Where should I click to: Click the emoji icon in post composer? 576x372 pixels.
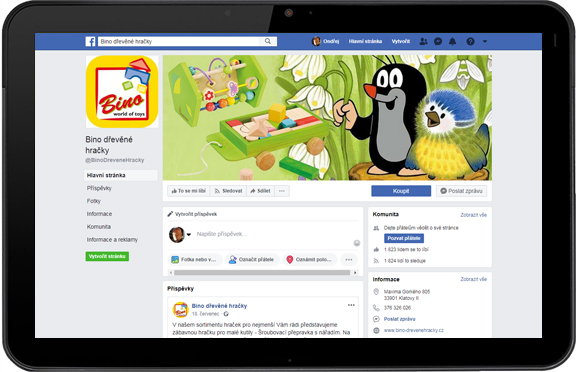356,243
